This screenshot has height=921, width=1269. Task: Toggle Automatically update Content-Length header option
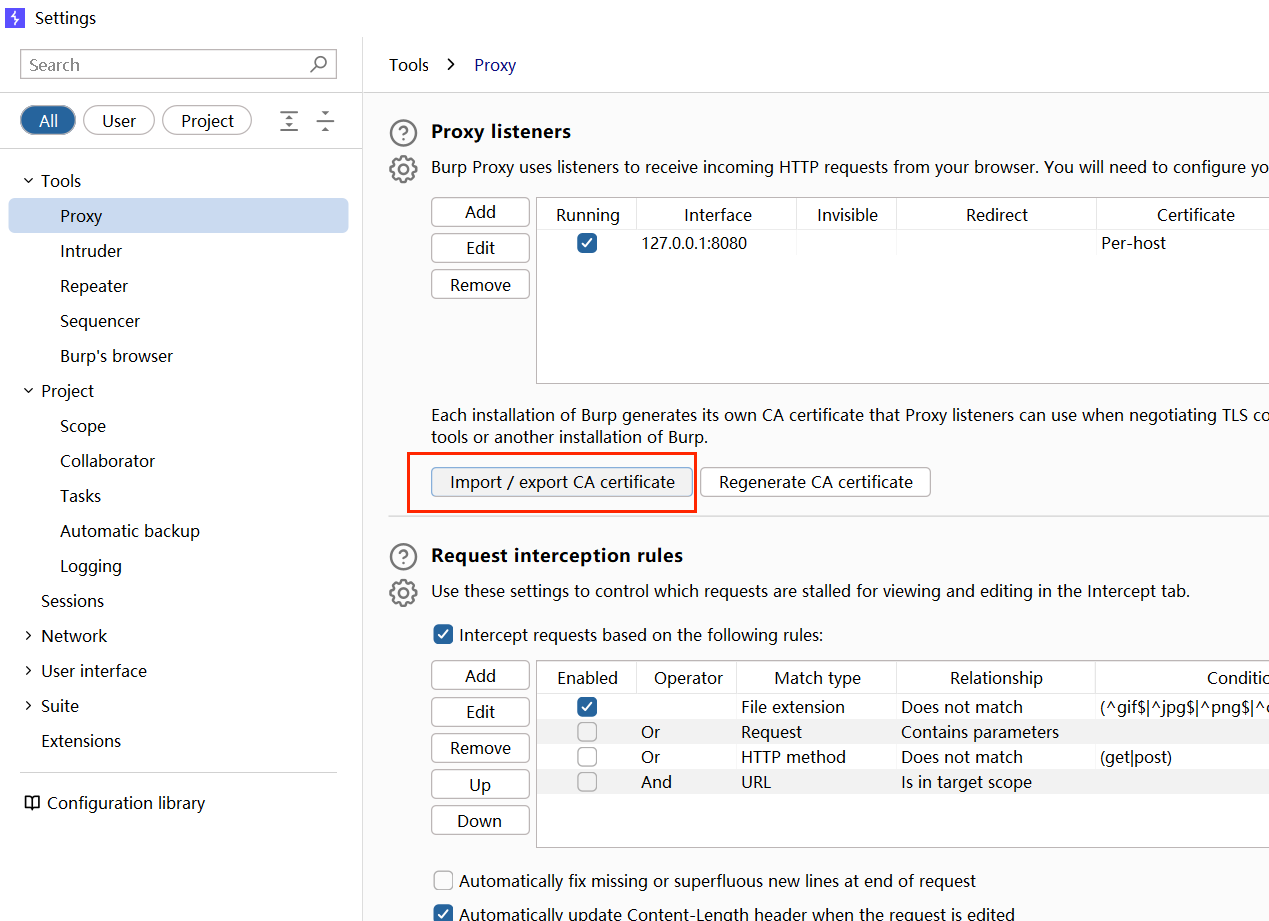(x=443, y=913)
